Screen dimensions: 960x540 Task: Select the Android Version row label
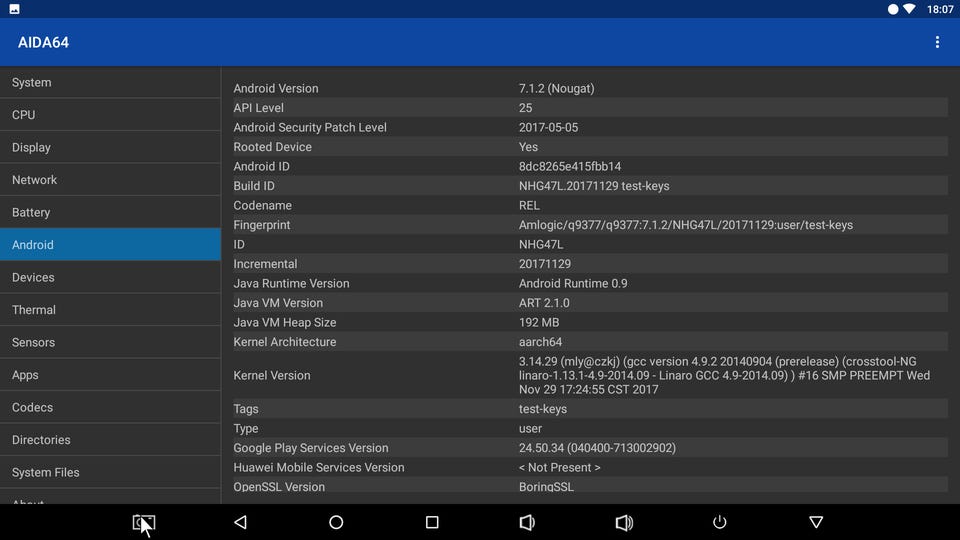(276, 88)
